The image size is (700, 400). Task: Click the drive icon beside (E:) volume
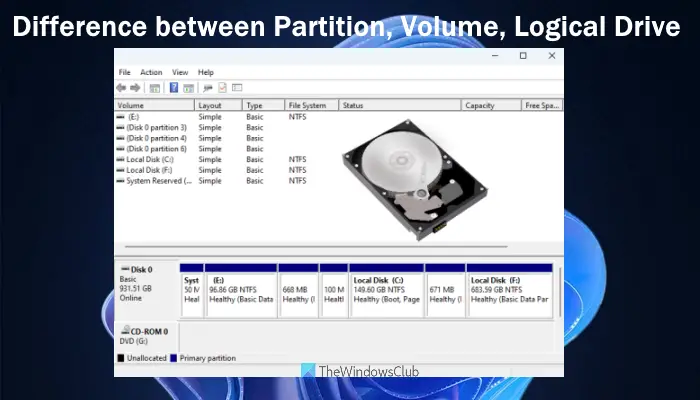(x=120, y=117)
